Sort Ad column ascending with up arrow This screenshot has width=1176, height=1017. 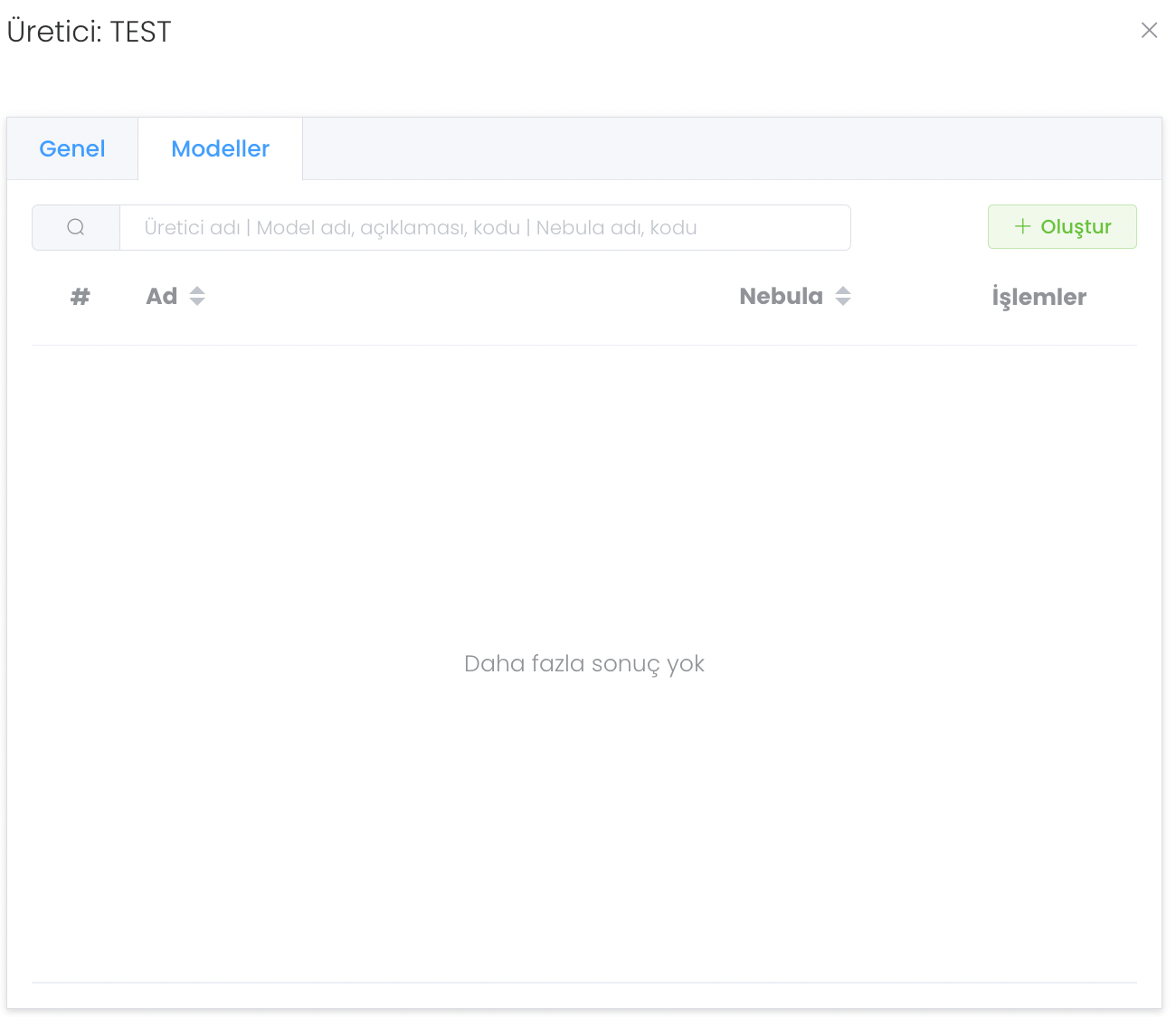pyautogui.click(x=197, y=290)
